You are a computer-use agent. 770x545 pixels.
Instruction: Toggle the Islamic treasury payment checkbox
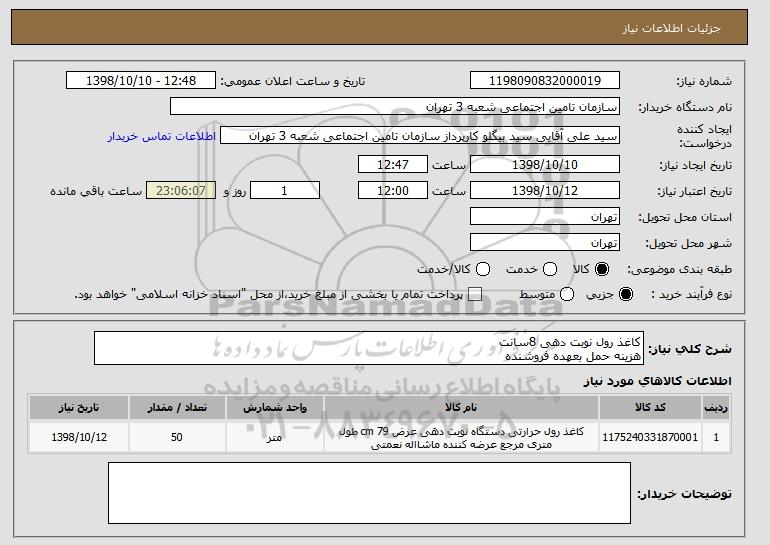click(x=475, y=294)
